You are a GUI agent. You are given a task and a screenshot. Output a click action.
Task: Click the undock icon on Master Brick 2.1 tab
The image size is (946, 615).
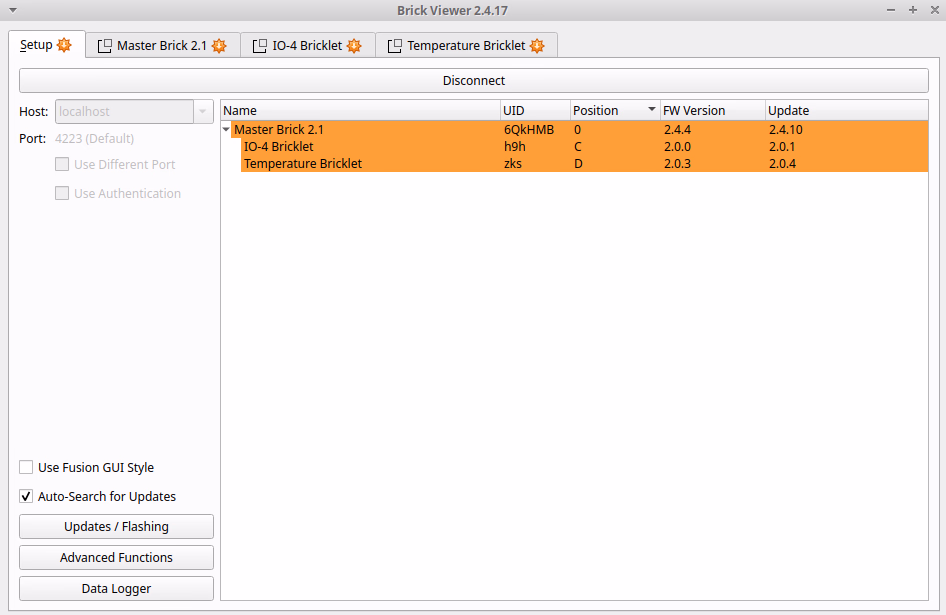point(104,46)
